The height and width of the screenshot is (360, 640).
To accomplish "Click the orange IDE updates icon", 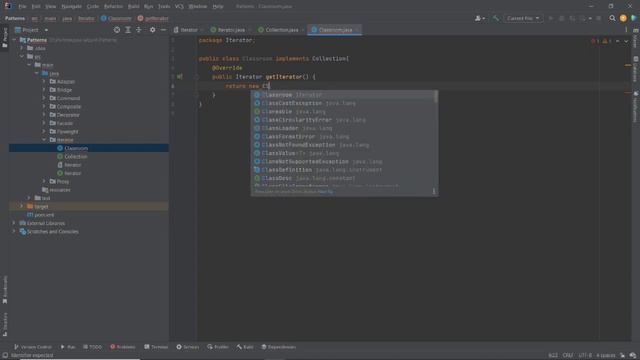I will pos(623,18).
